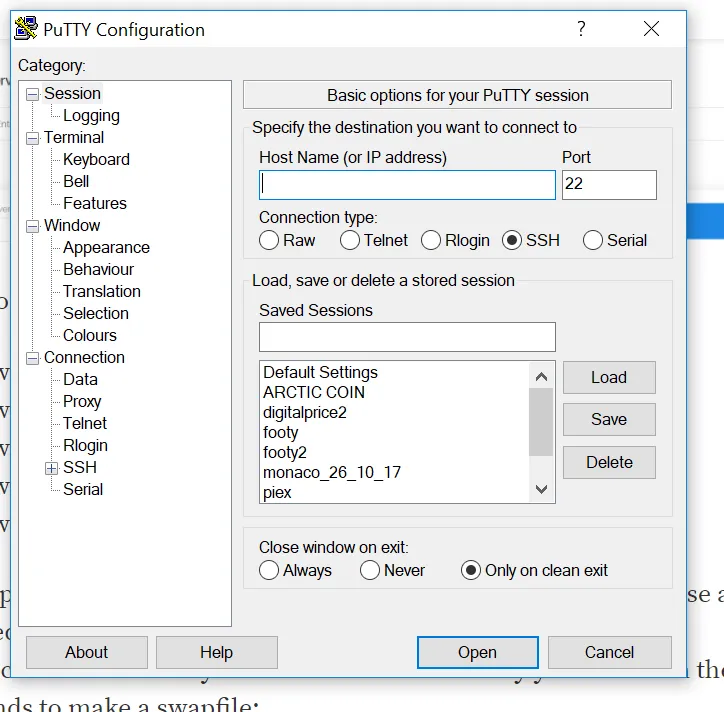Image resolution: width=724 pixels, height=712 pixels.
Task: Click the question mark help button in title bar
Action: [x=581, y=29]
